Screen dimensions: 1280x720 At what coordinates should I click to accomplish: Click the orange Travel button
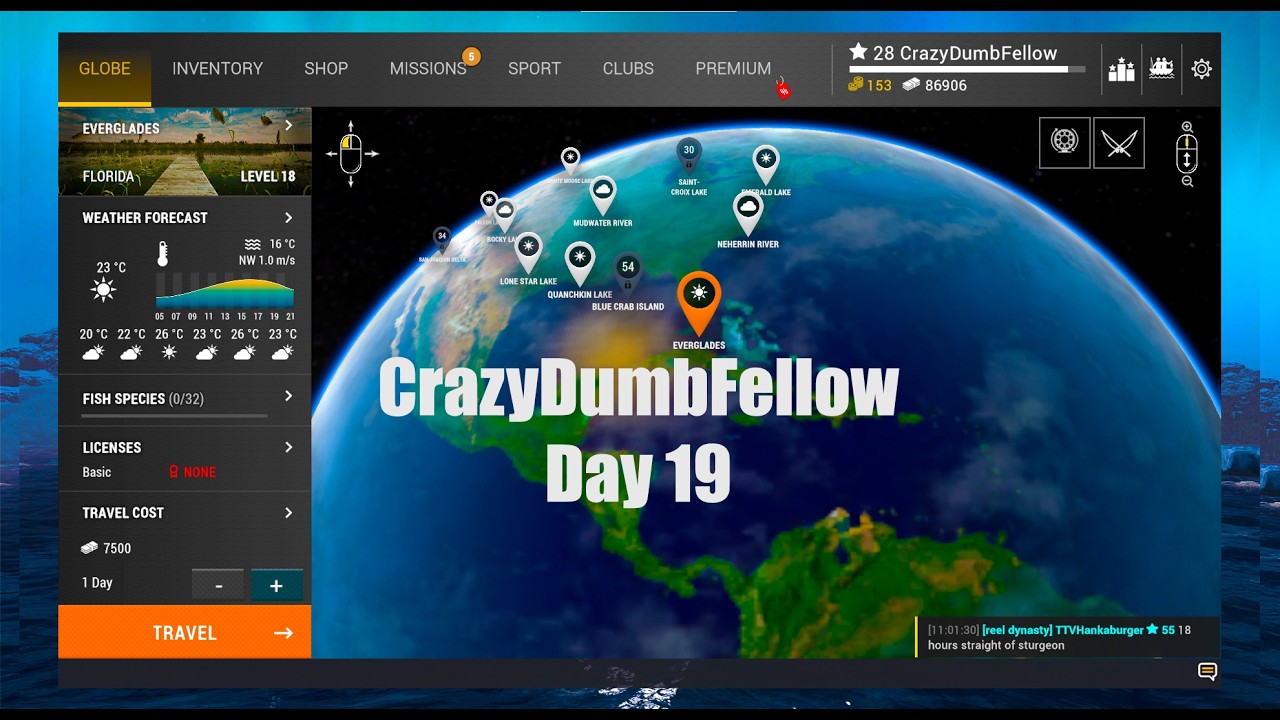coord(185,632)
